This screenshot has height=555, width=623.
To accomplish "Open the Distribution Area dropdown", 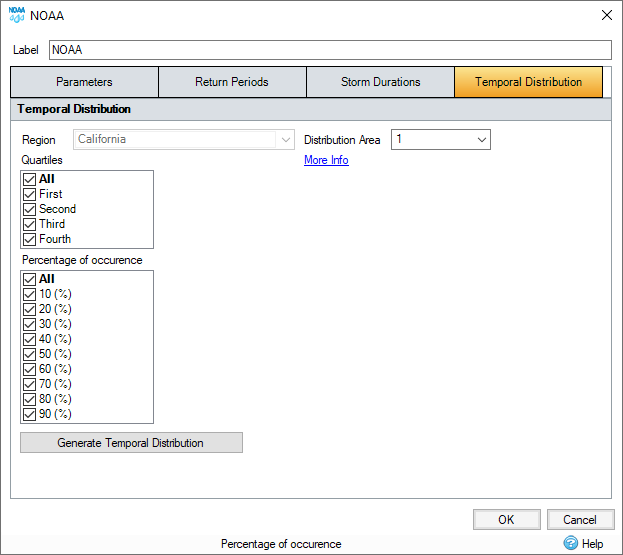I will pyautogui.click(x=441, y=139).
